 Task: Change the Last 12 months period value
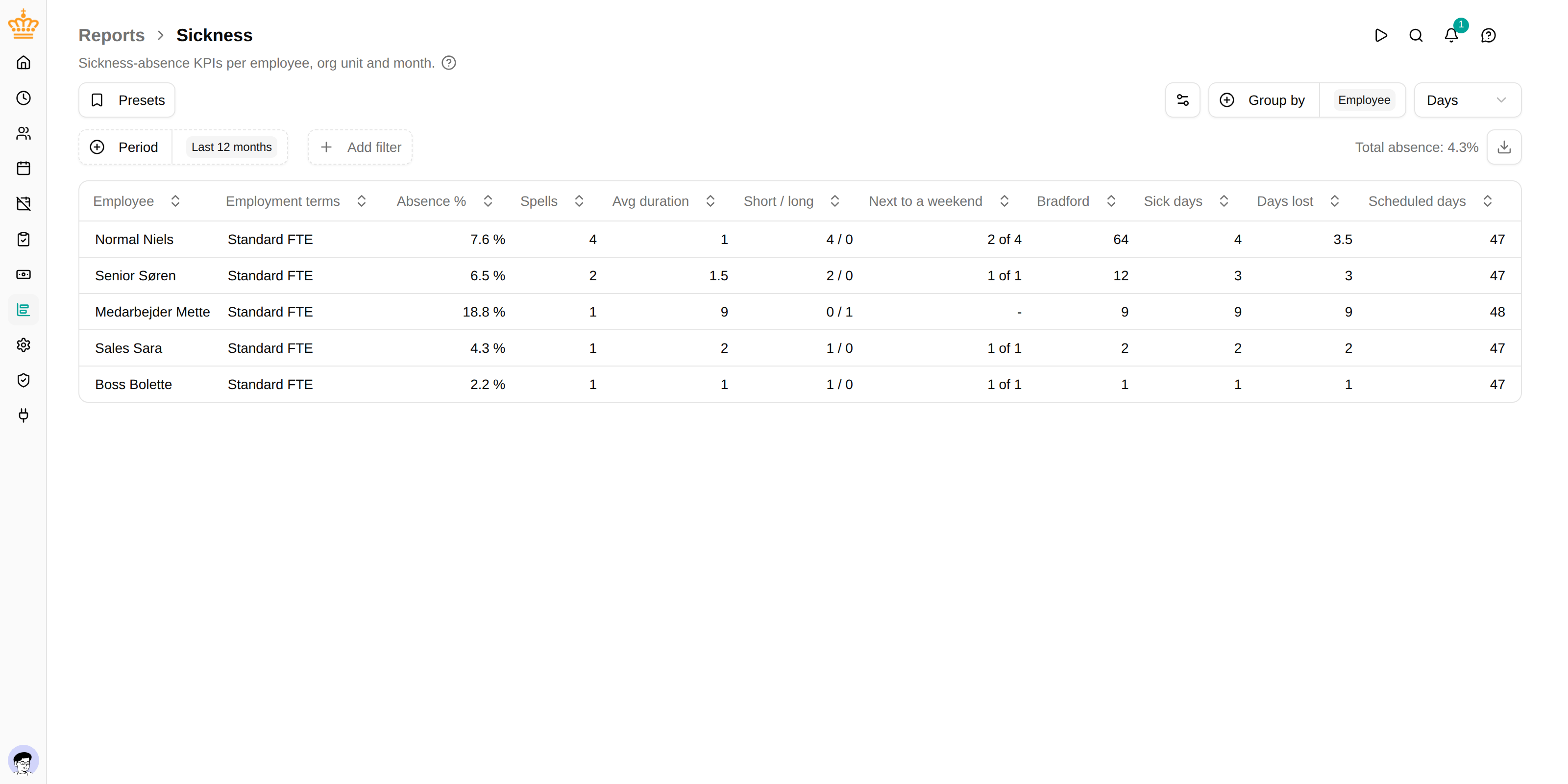[231, 147]
